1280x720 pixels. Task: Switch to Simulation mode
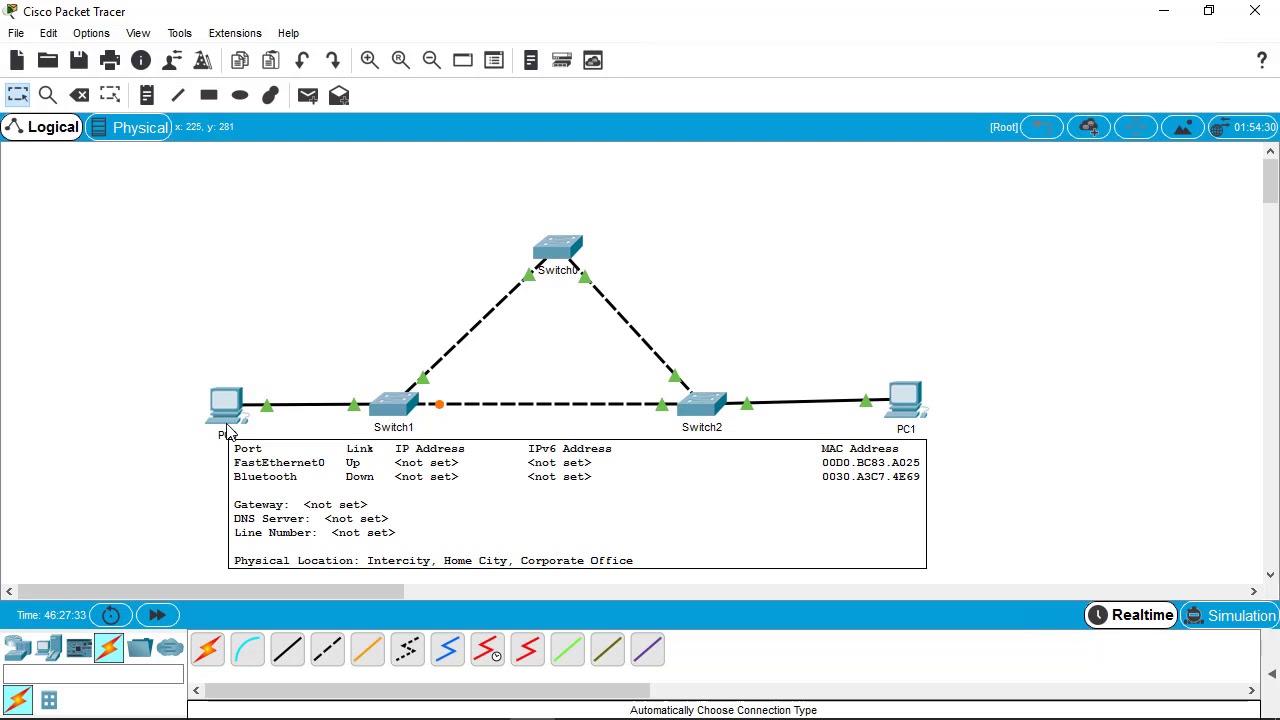[1231, 615]
